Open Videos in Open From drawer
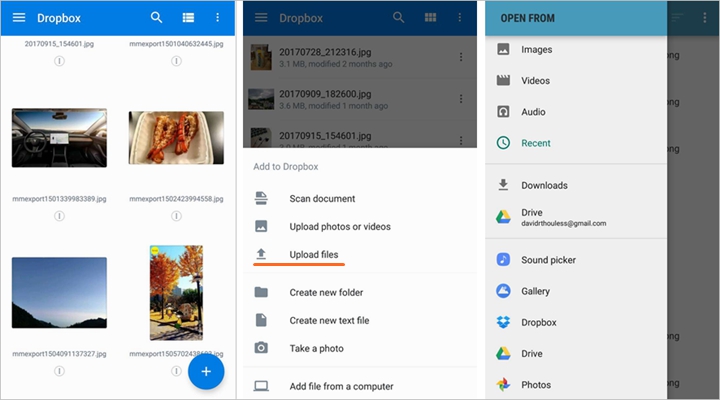The image size is (720, 400). 576,80
